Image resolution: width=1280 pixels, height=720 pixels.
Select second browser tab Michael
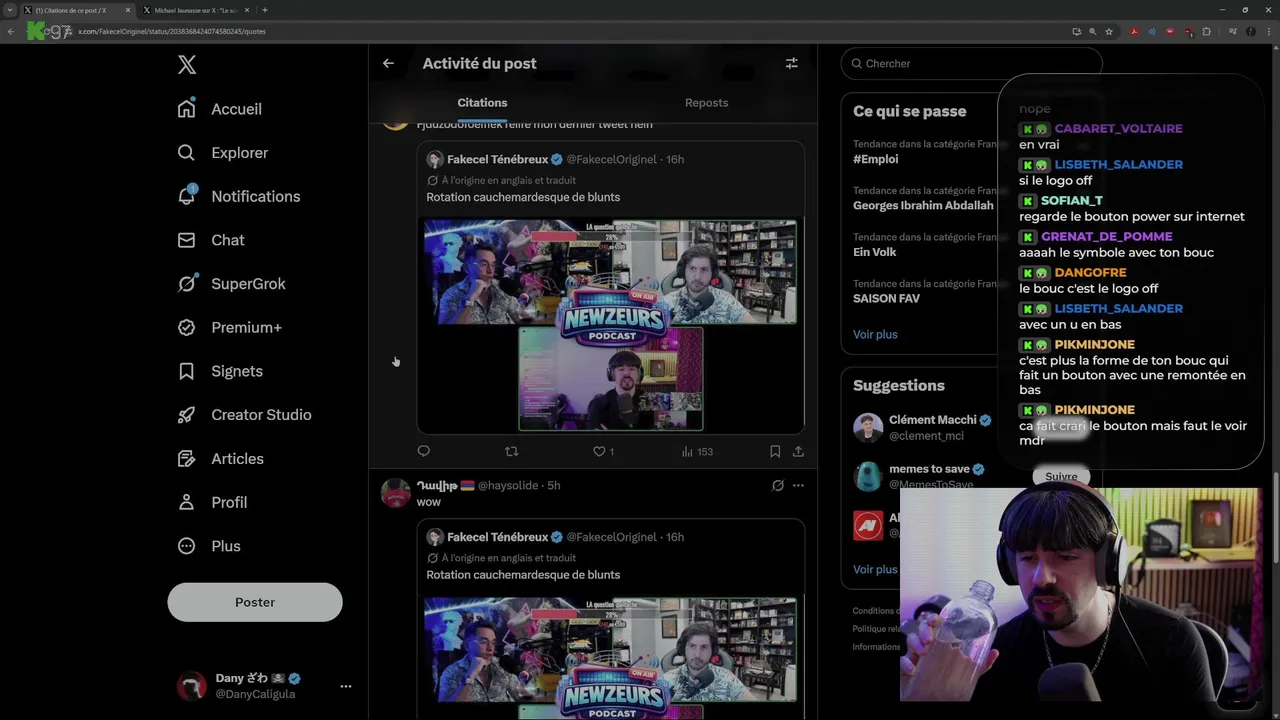point(195,10)
